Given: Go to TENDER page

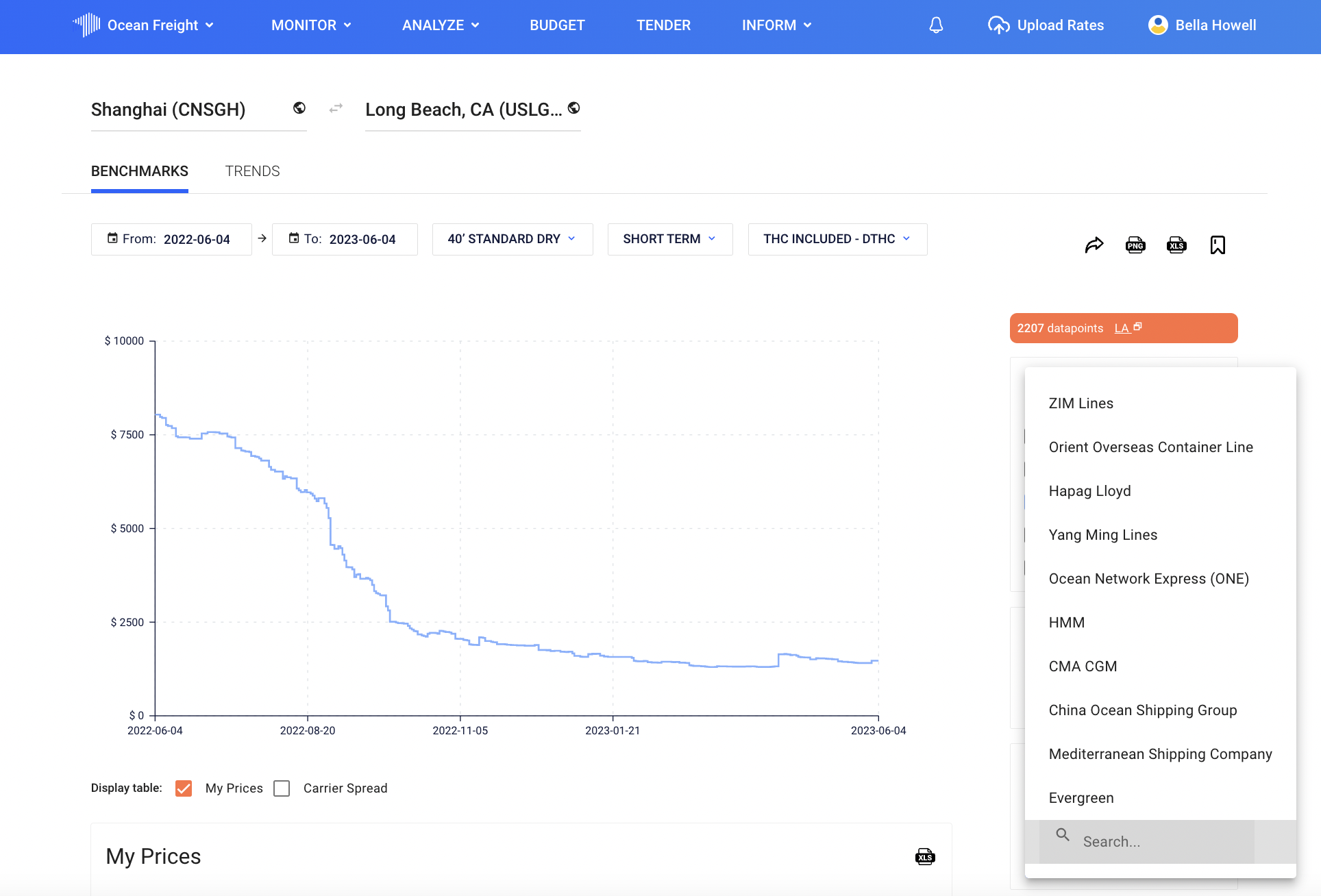Looking at the screenshot, I should coord(663,25).
